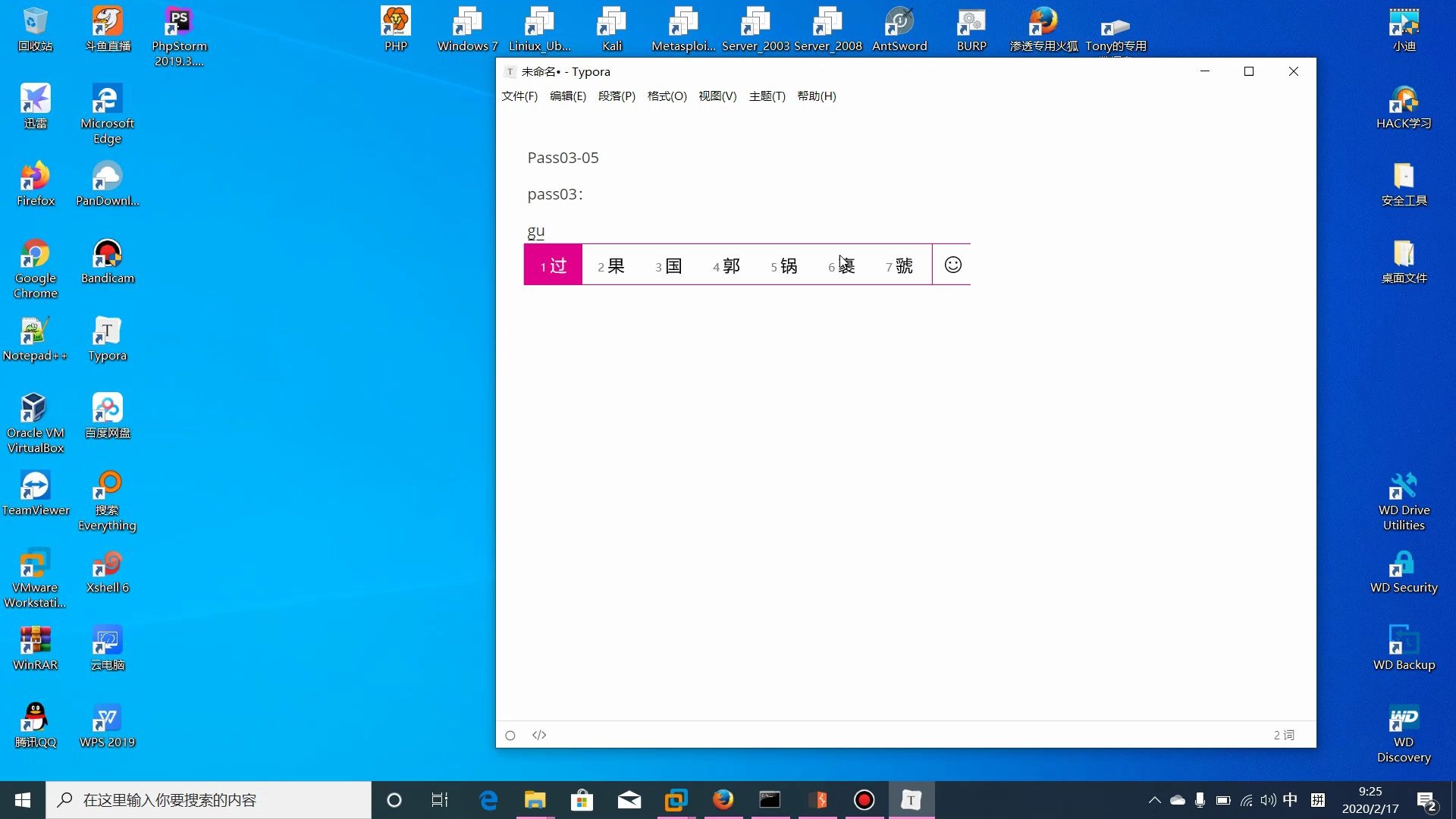The image size is (1456, 819).
Task: Open the 主题(T) menu
Action: pos(767,96)
